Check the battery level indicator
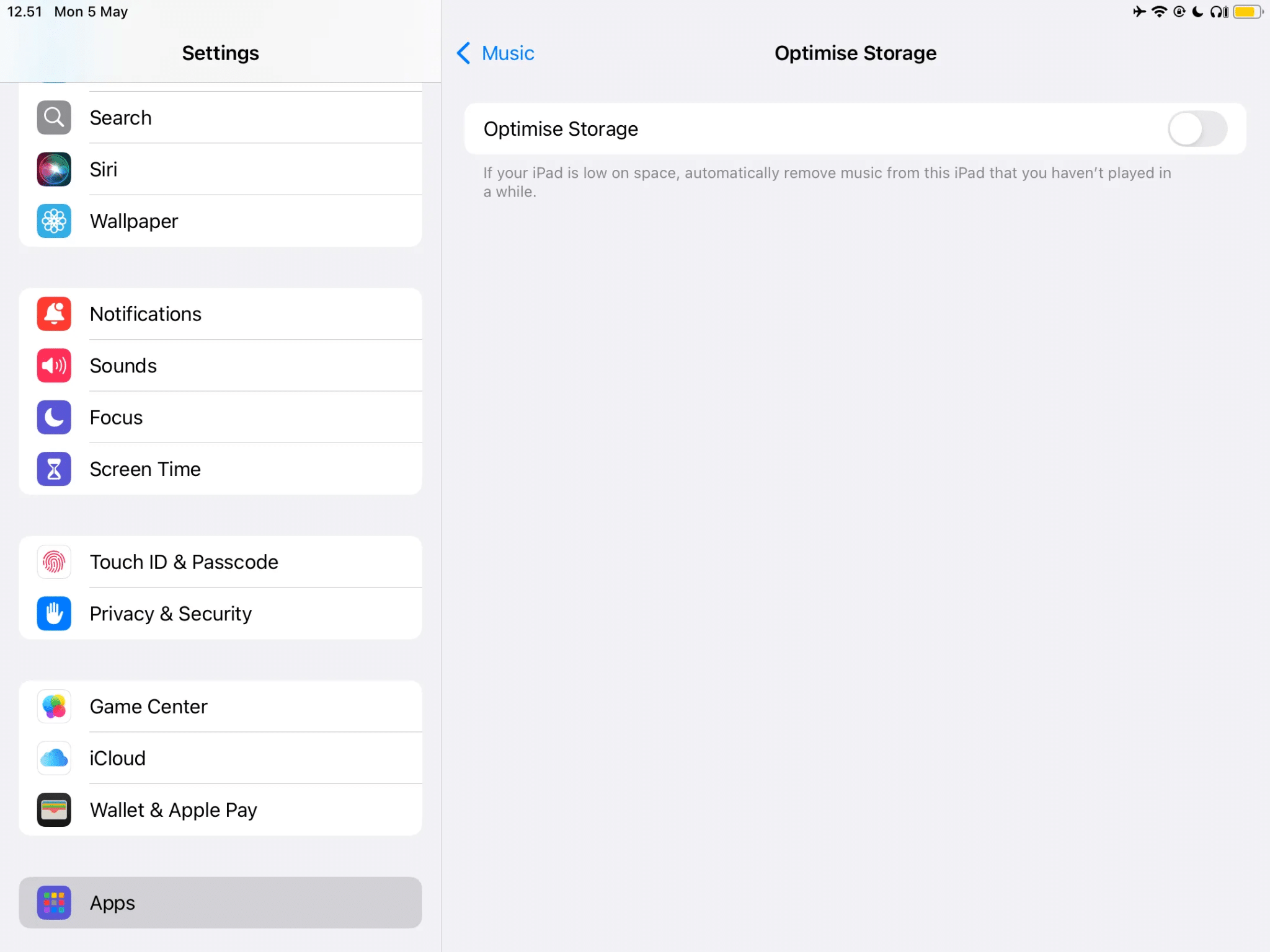 tap(1245, 11)
